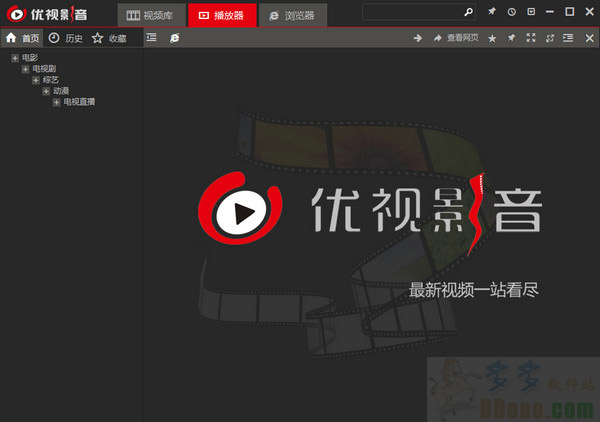600x422 pixels.
Task: Click the pin icon in title bar
Action: (x=492, y=12)
